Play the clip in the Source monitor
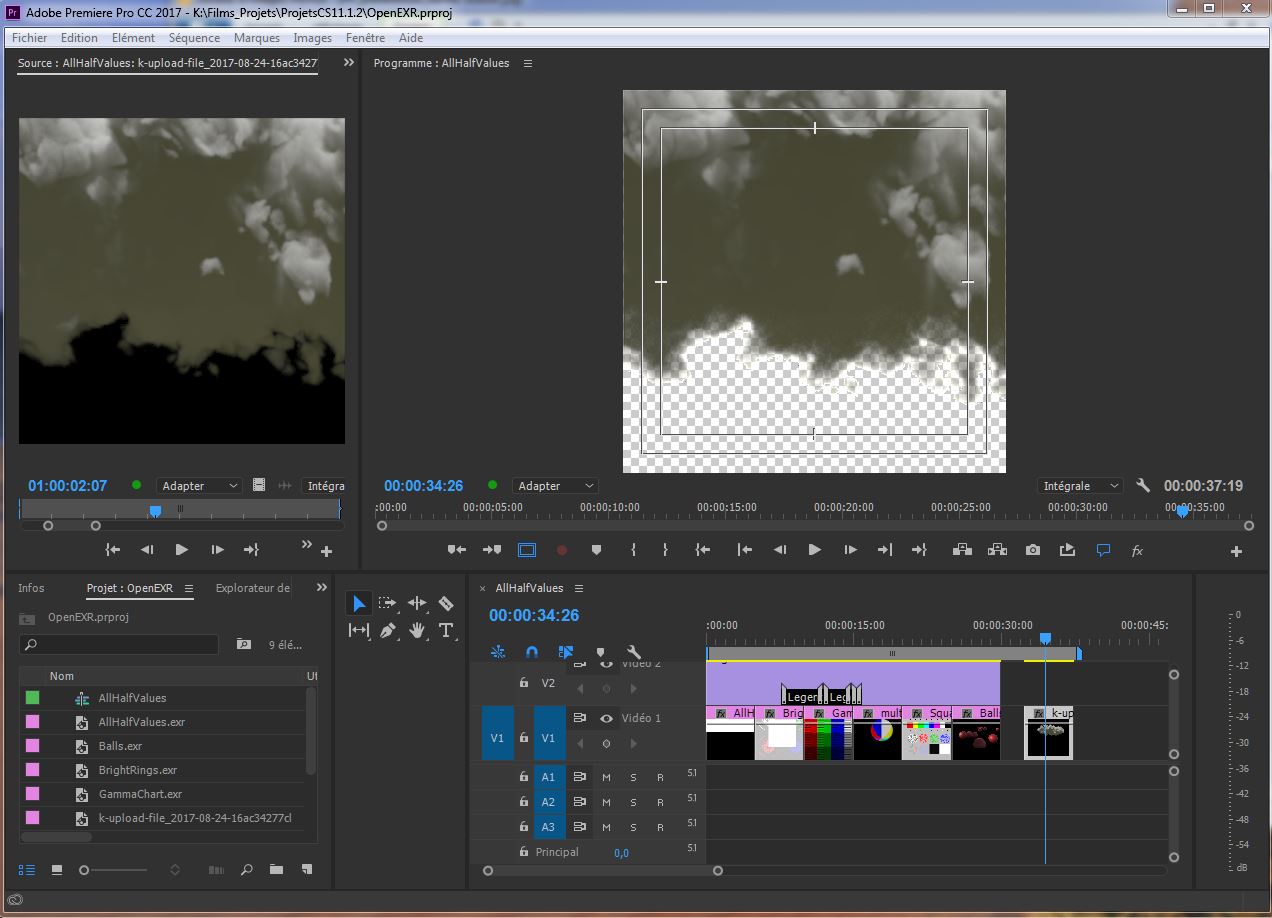The height and width of the screenshot is (918, 1272). coord(182,549)
